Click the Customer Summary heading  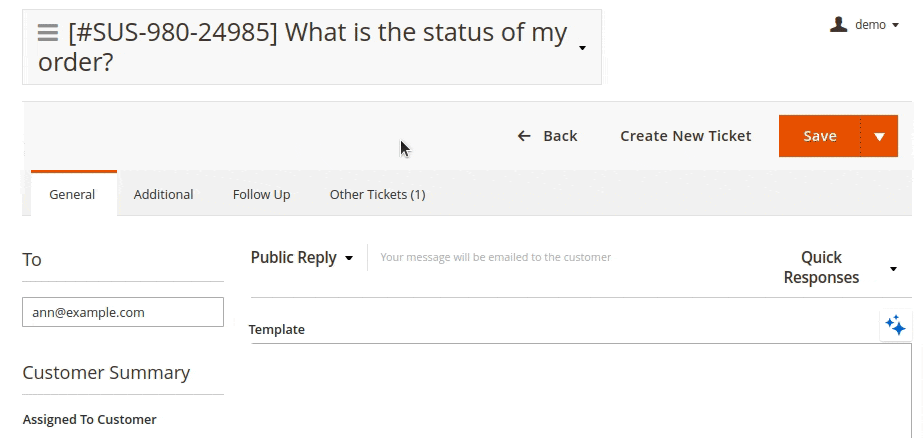(106, 372)
